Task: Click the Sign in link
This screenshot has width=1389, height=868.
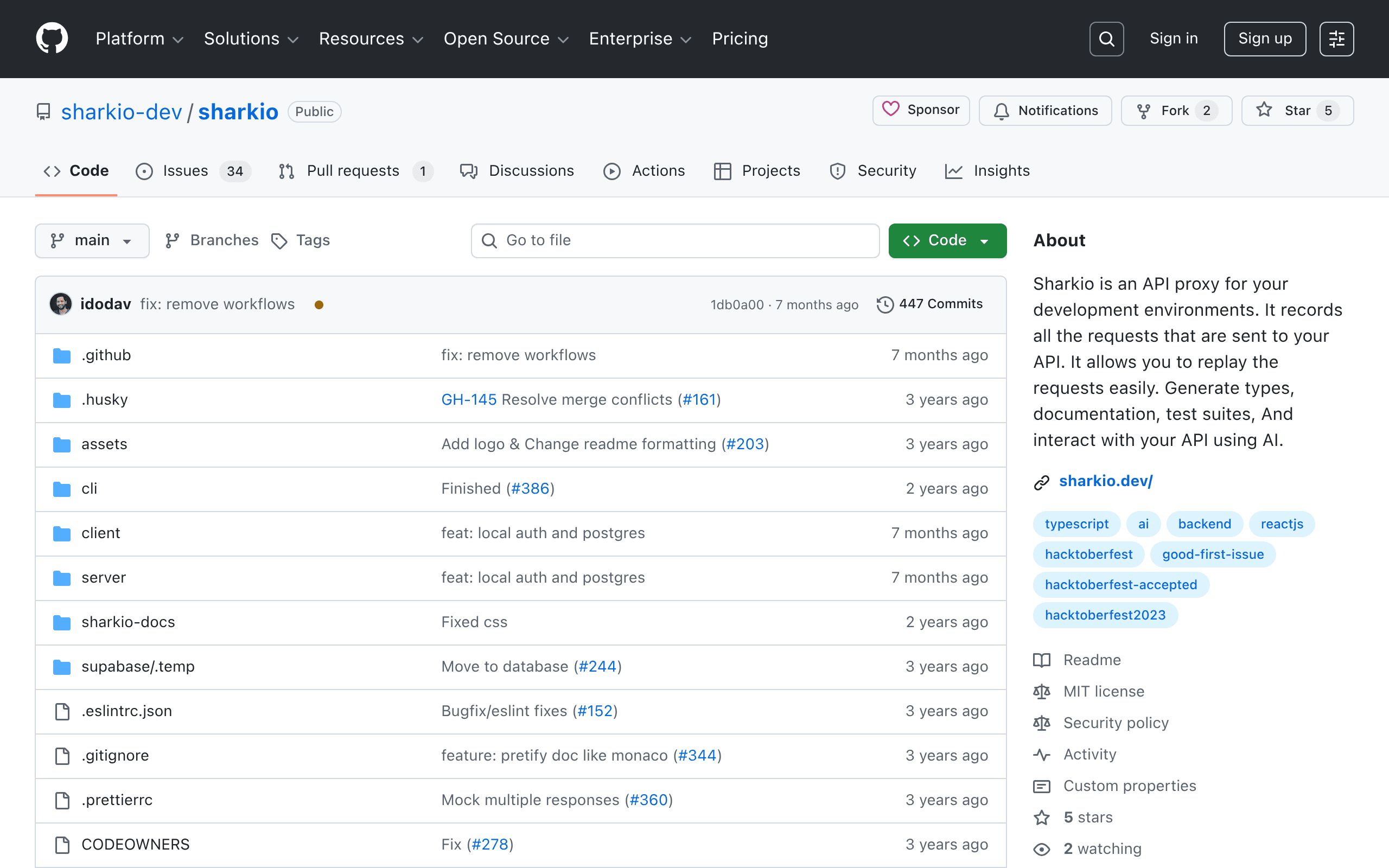Action: click(1174, 39)
